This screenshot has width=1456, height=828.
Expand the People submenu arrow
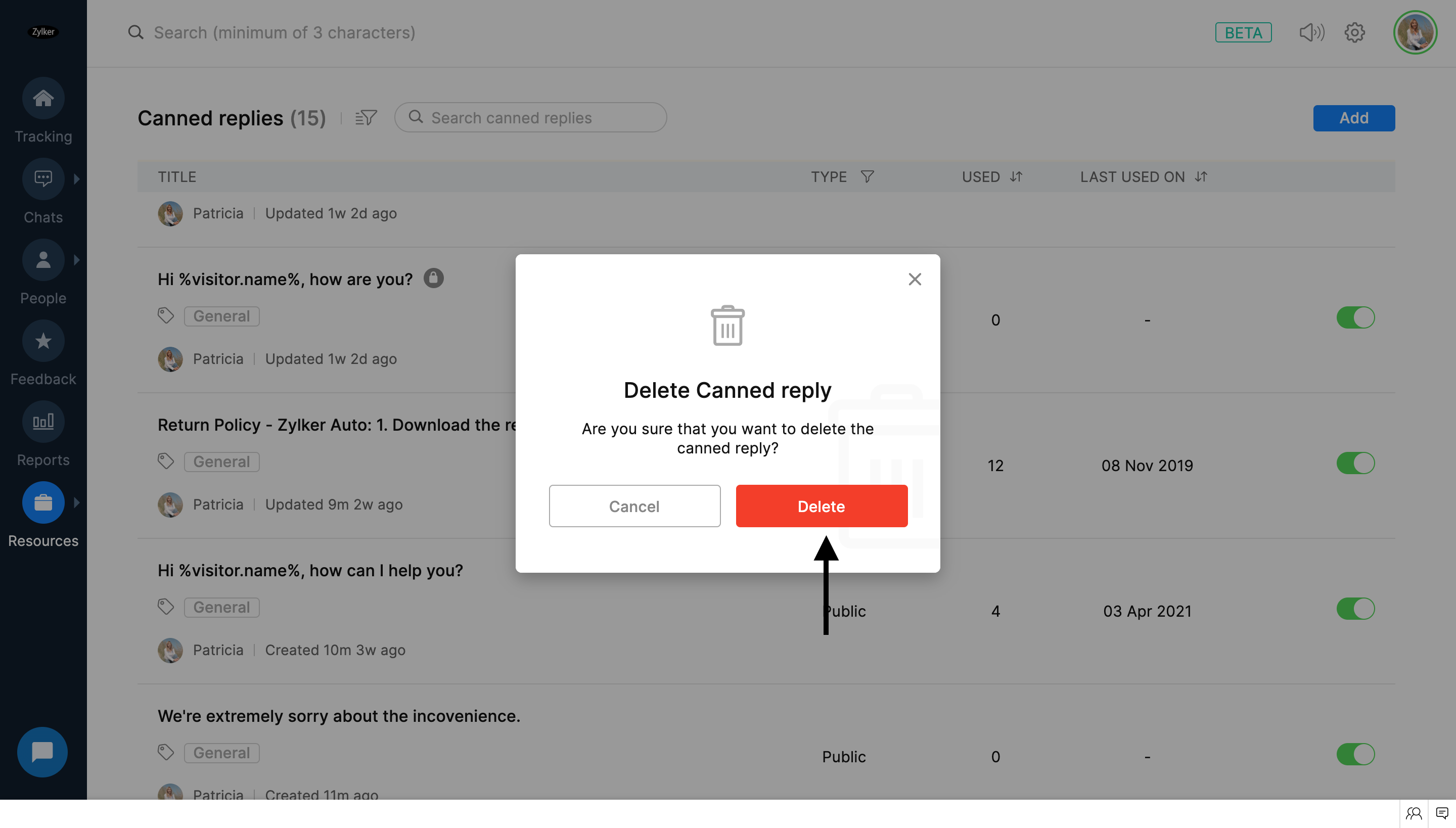coord(77,260)
